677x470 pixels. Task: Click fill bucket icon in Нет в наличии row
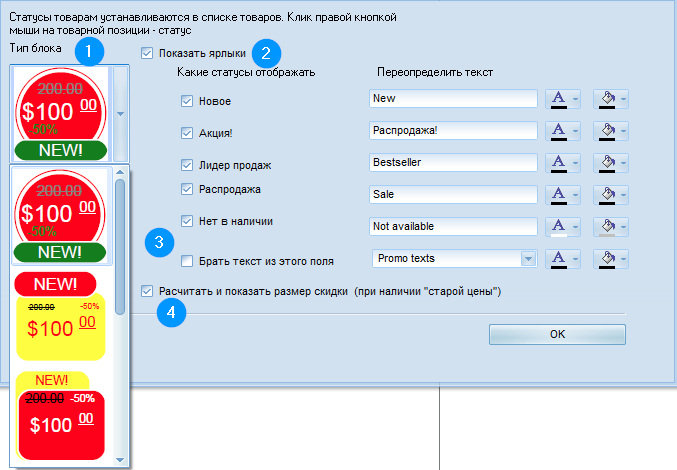607,227
